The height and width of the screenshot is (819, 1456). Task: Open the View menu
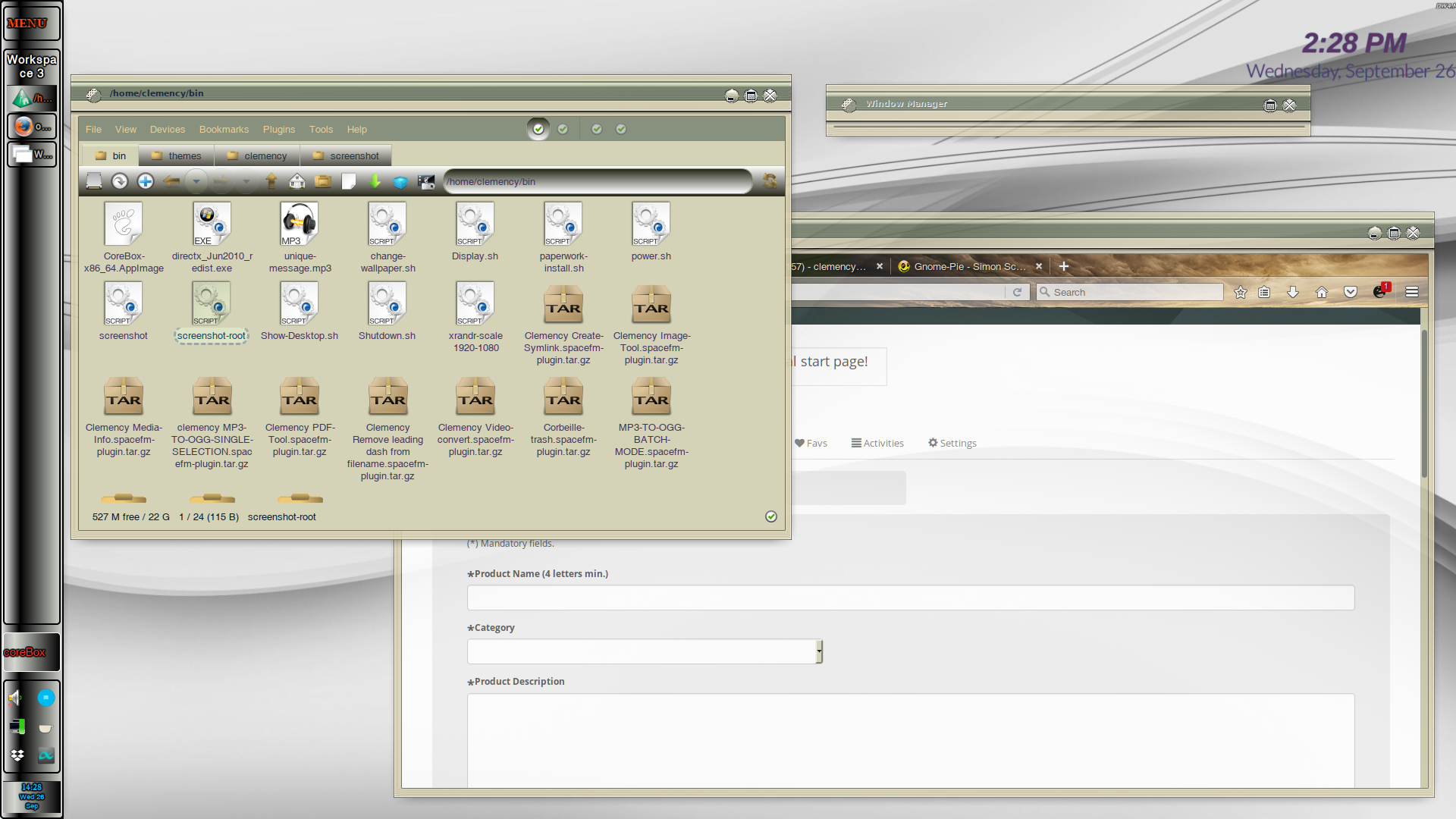coord(126,130)
